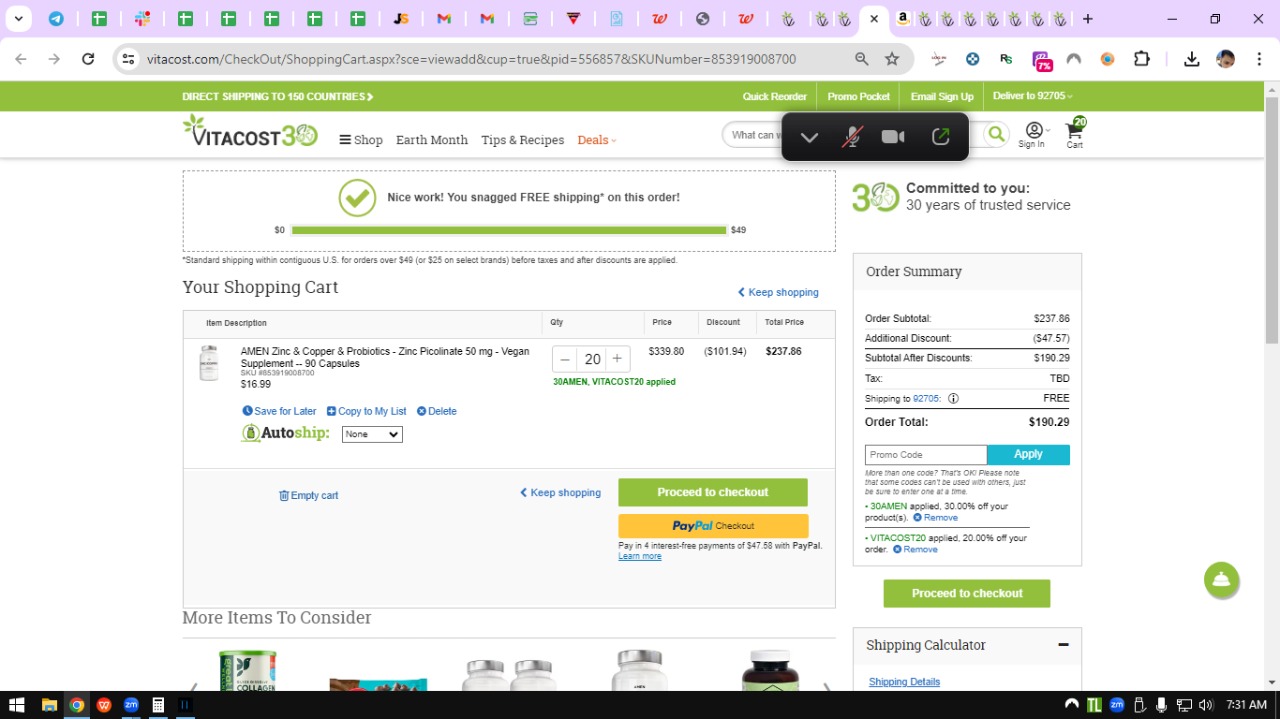Click Copy to My List
The height and width of the screenshot is (719, 1280).
(x=366, y=411)
